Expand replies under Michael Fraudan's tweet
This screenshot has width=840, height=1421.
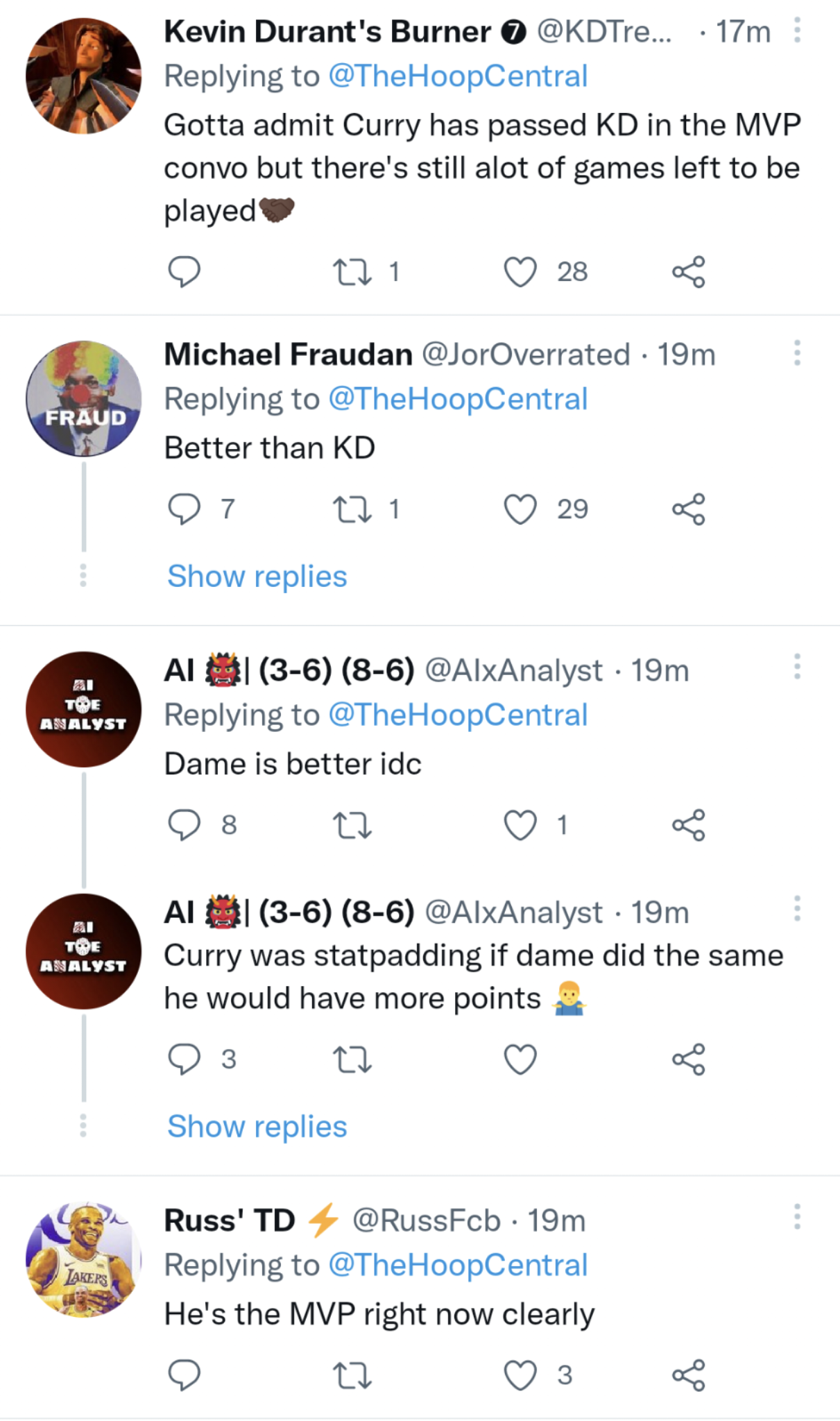coord(256,576)
